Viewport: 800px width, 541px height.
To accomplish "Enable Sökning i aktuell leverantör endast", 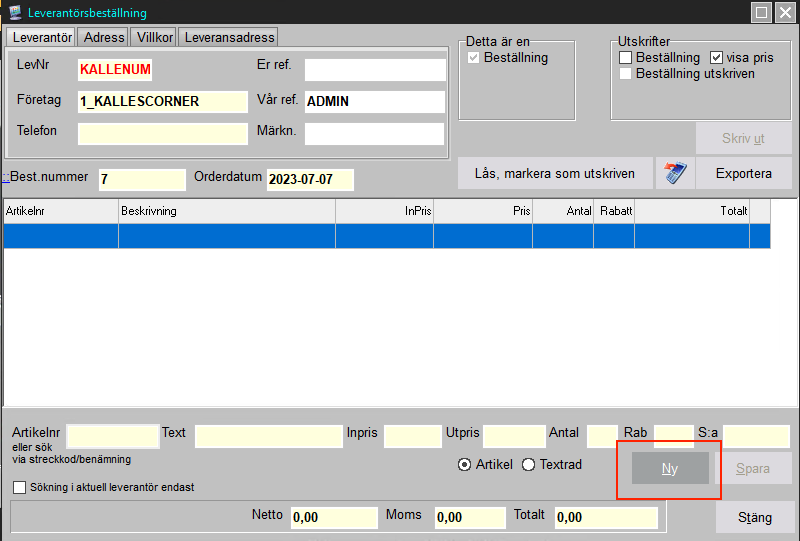I will (x=21, y=487).
